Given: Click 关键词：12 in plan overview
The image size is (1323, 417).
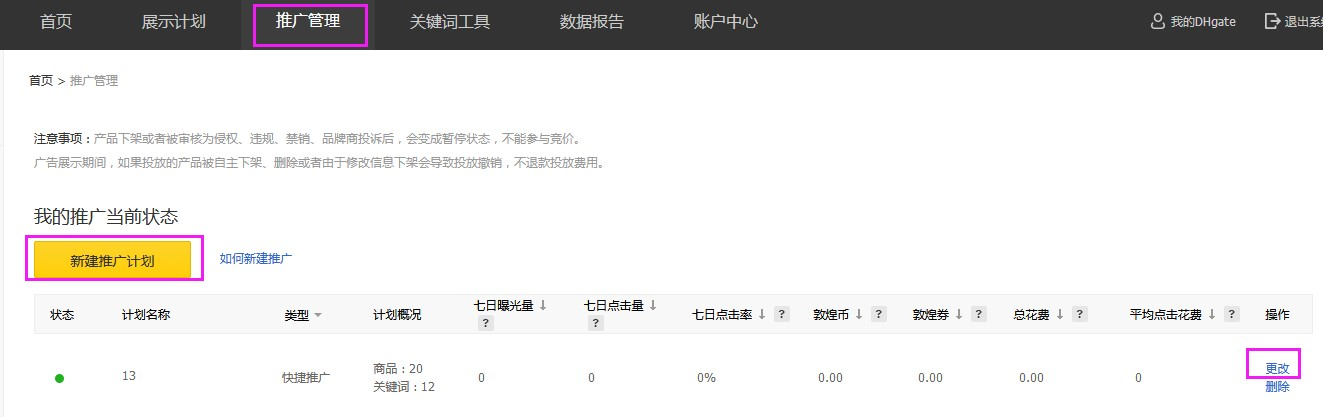Looking at the screenshot, I should pos(404,387).
